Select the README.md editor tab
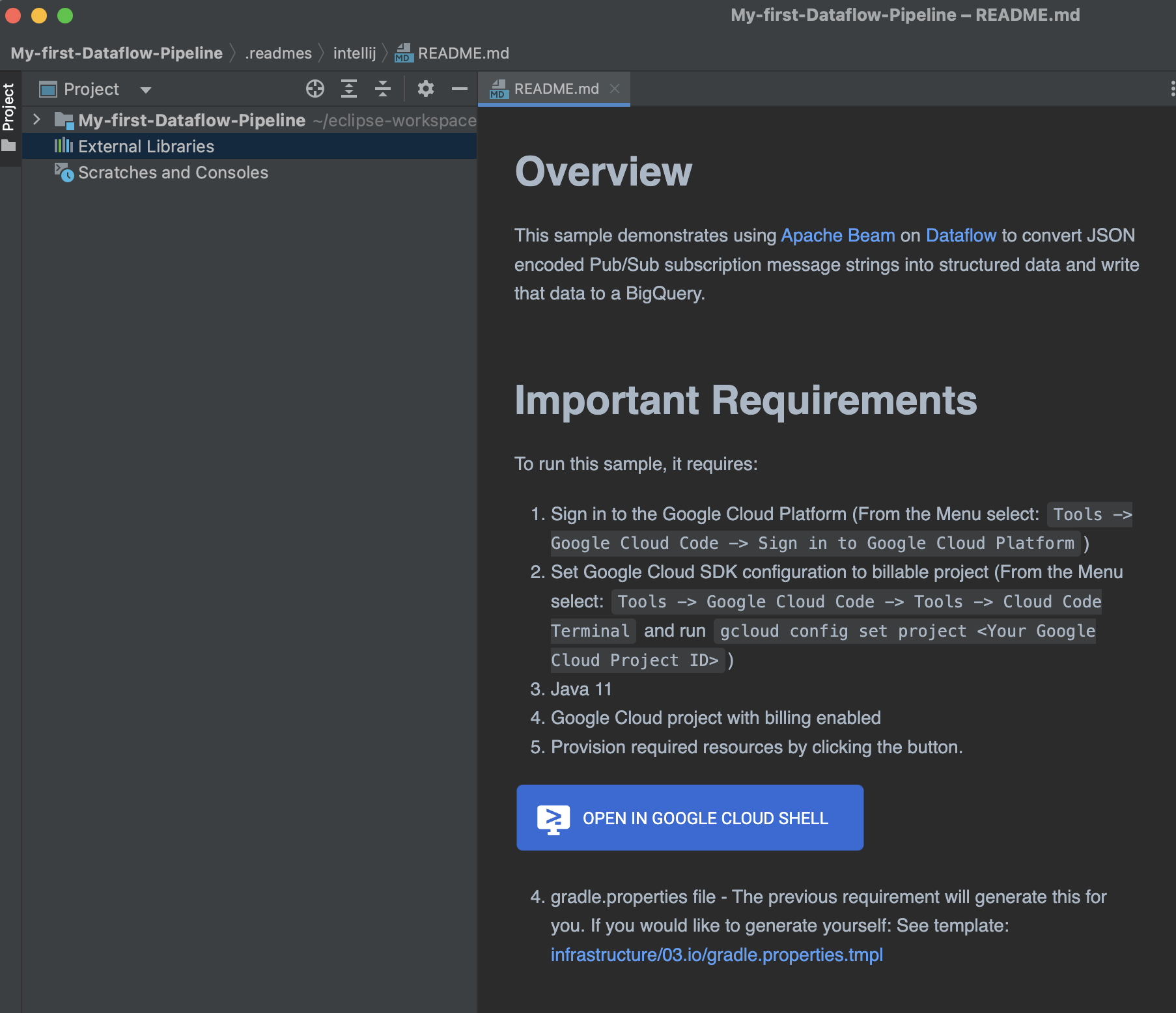Viewport: 1176px width, 1013px height. pos(555,89)
